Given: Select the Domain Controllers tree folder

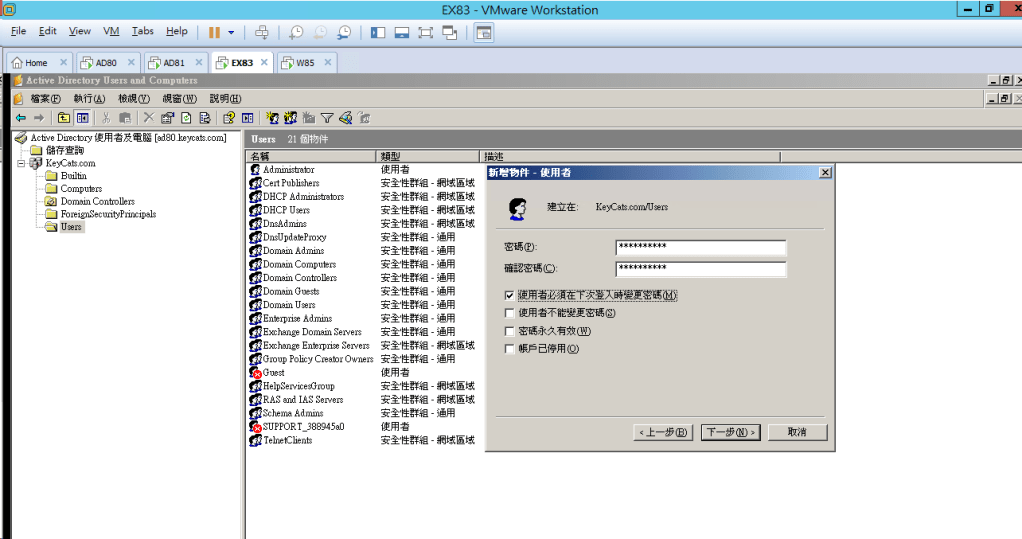Looking at the screenshot, I should (97, 201).
